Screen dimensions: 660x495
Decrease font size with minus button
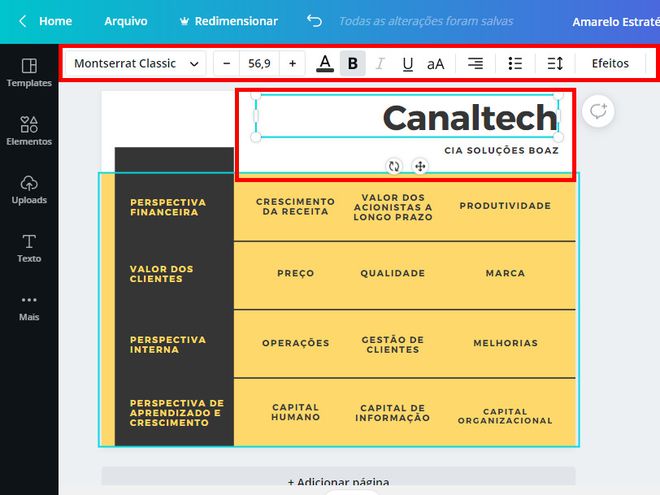pos(226,64)
